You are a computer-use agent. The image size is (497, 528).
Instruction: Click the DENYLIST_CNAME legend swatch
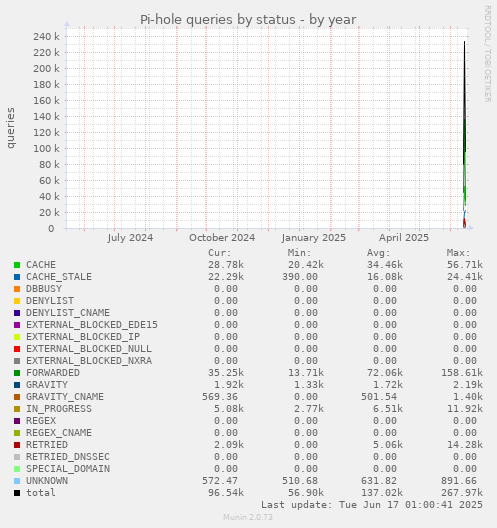(x=17, y=313)
